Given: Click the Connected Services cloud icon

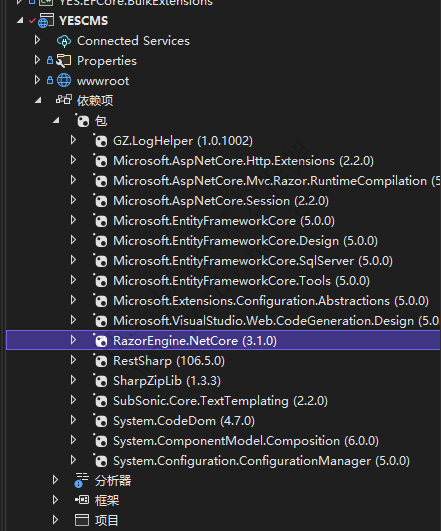Looking at the screenshot, I should (64, 41).
